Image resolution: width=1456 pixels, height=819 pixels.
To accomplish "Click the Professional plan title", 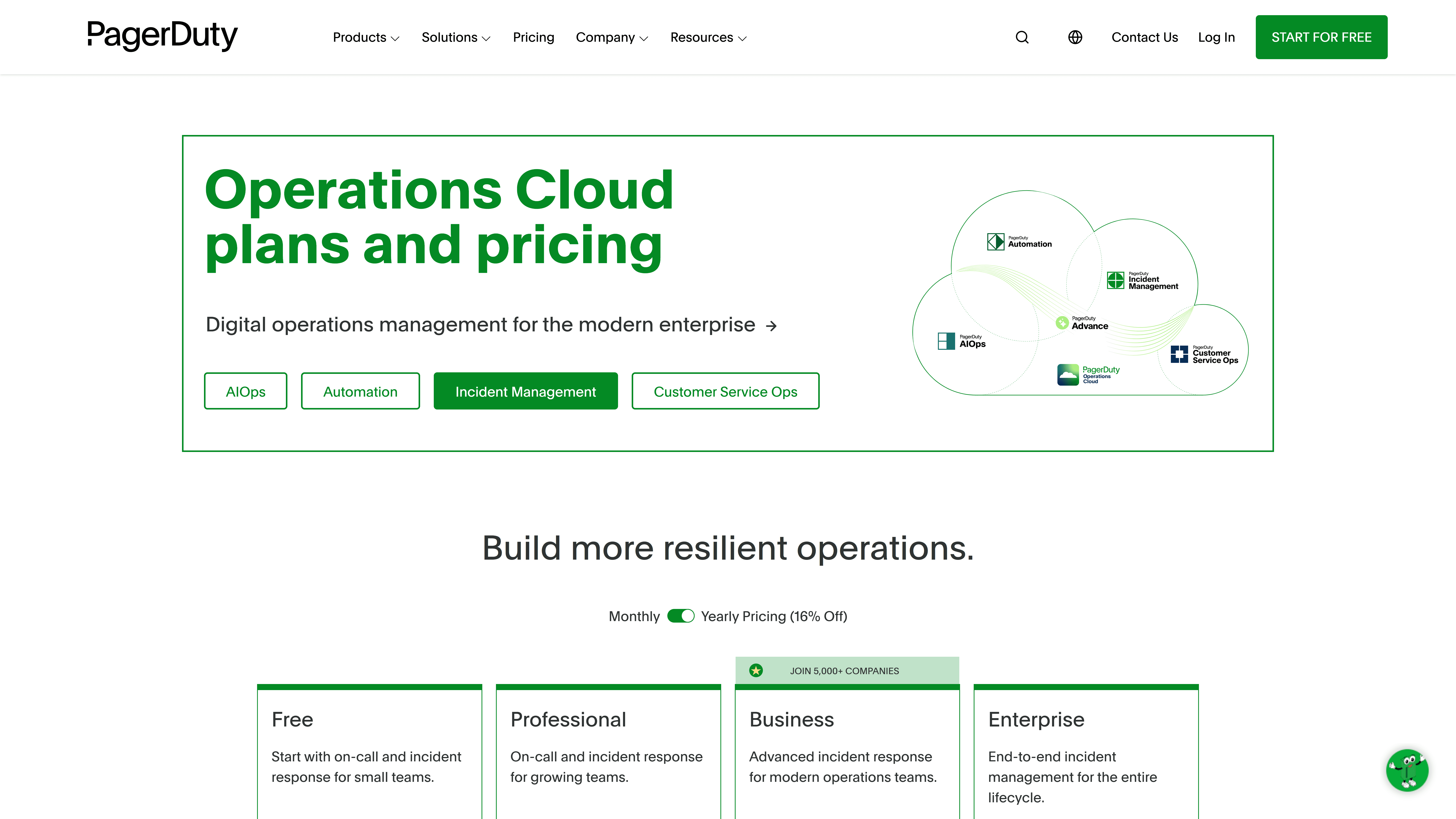I will (568, 719).
